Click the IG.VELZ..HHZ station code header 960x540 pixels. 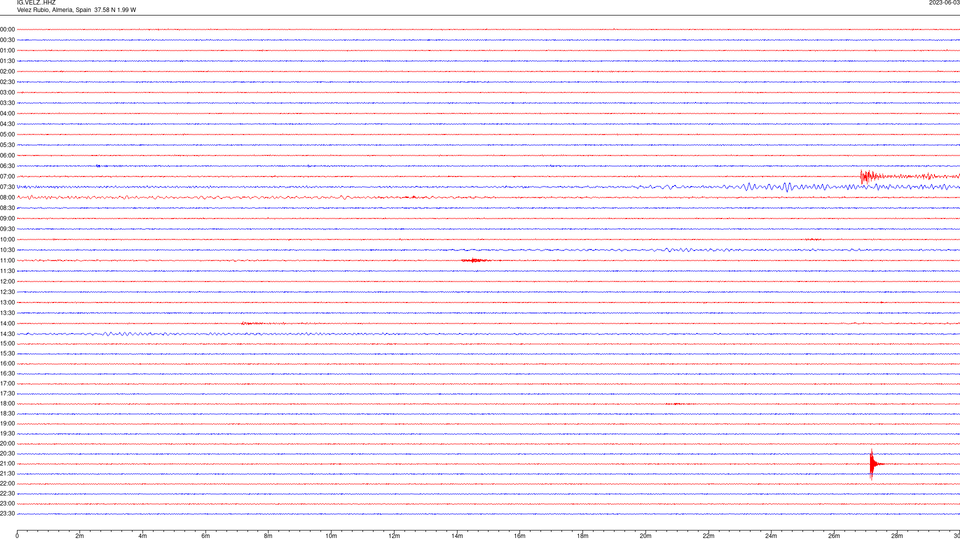tap(36, 2)
